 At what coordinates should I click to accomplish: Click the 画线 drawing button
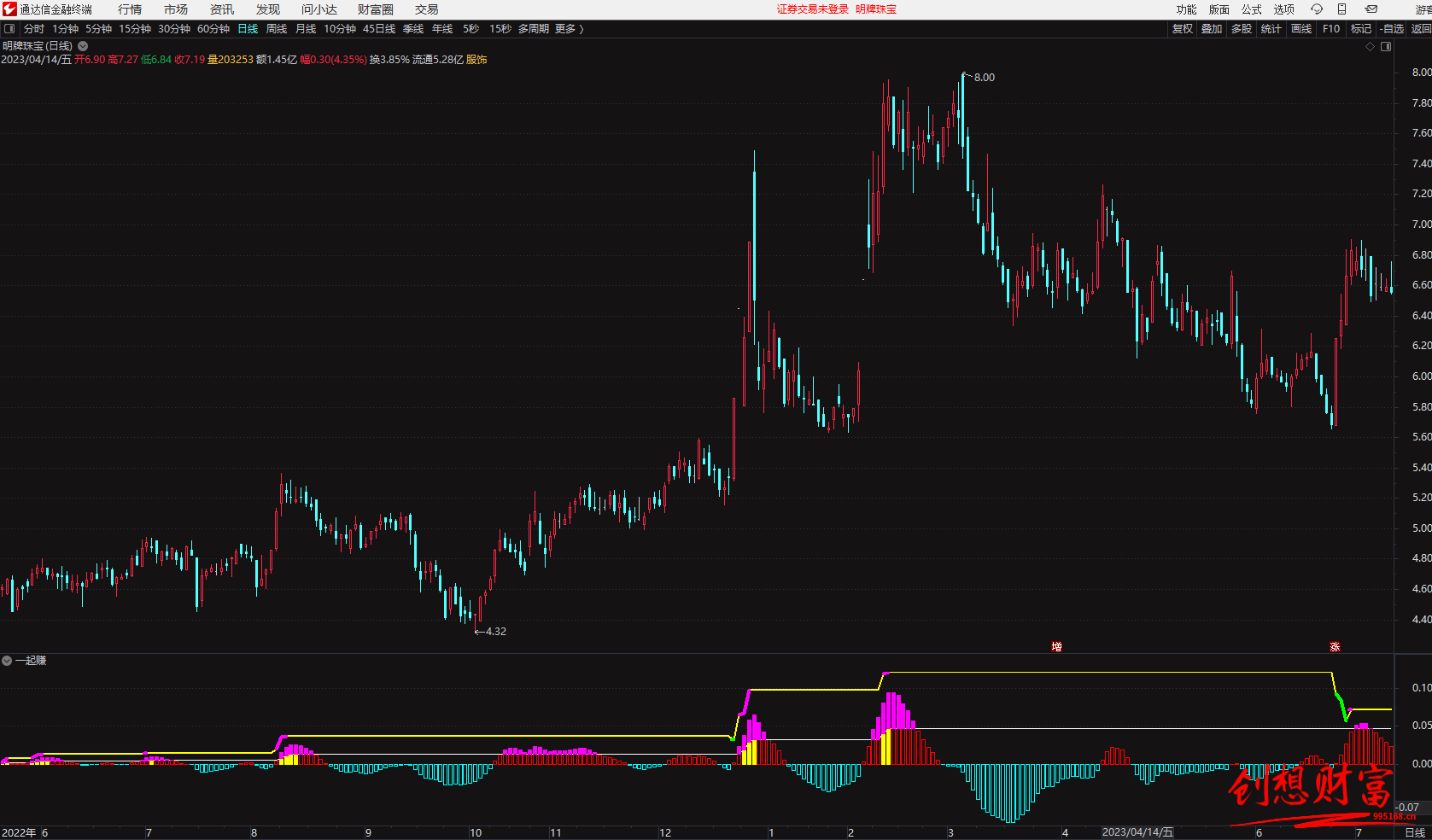pos(1300,29)
